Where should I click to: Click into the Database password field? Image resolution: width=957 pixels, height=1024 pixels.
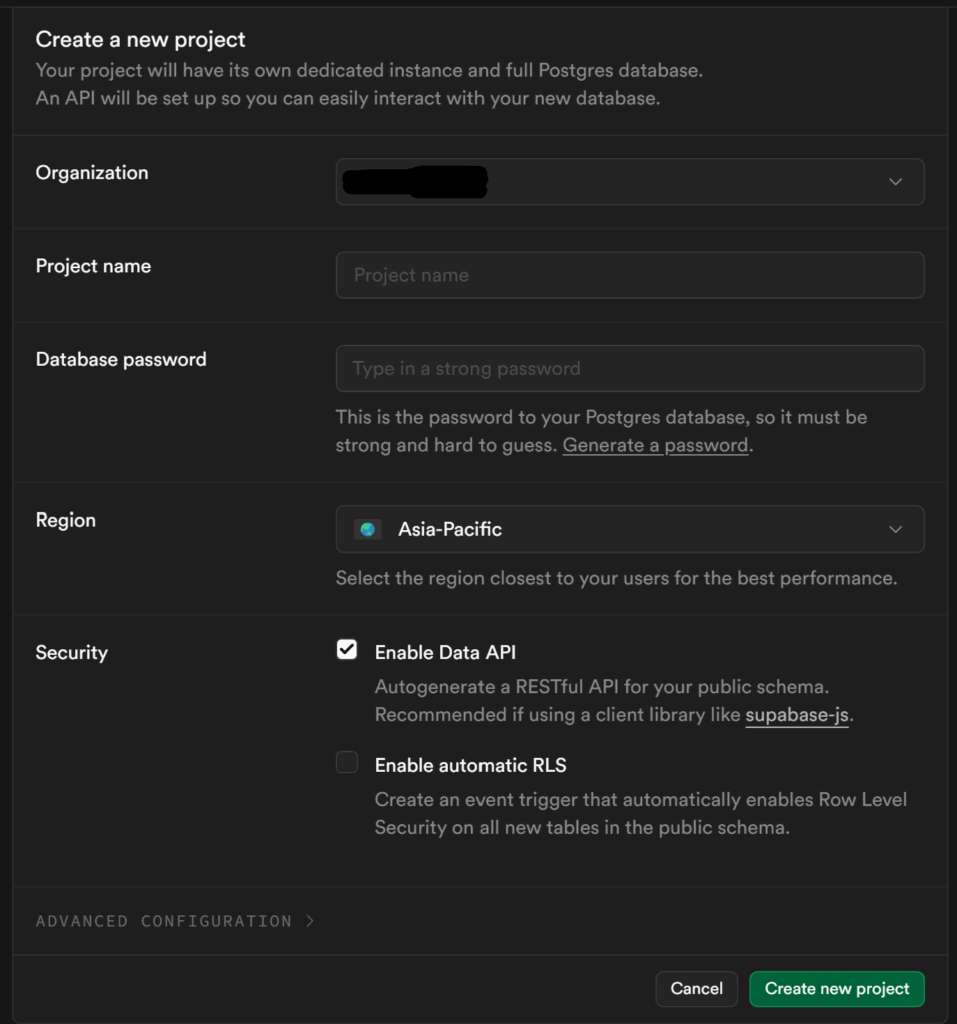(x=630, y=368)
